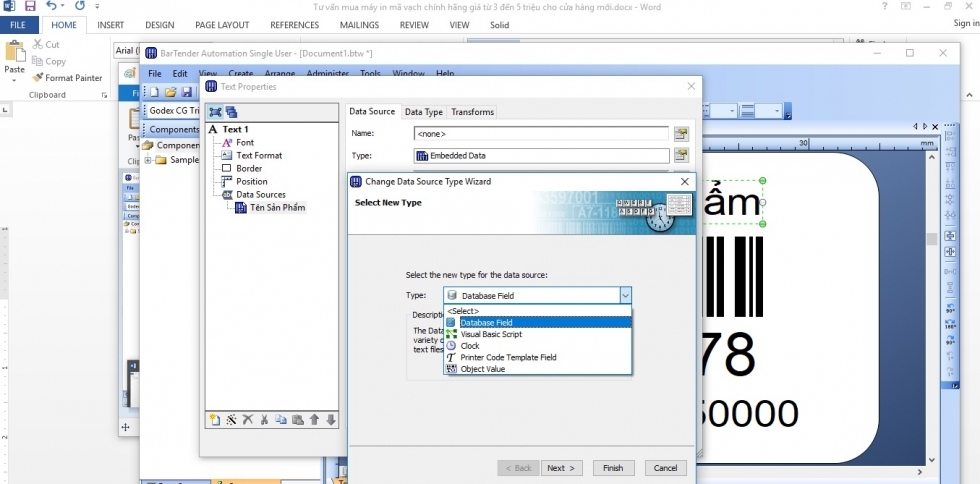Click move down arrow below property tree
The width and height of the screenshot is (980, 484).
[x=331, y=420]
